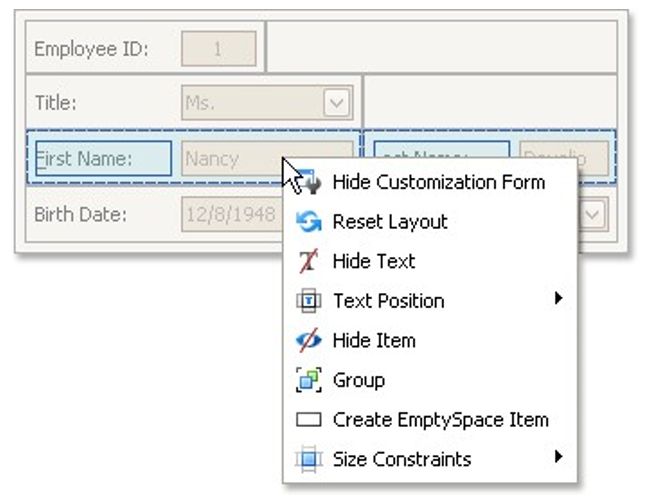The height and width of the screenshot is (503, 645).
Task: Expand the Text Position submenu arrow
Action: click(x=558, y=299)
